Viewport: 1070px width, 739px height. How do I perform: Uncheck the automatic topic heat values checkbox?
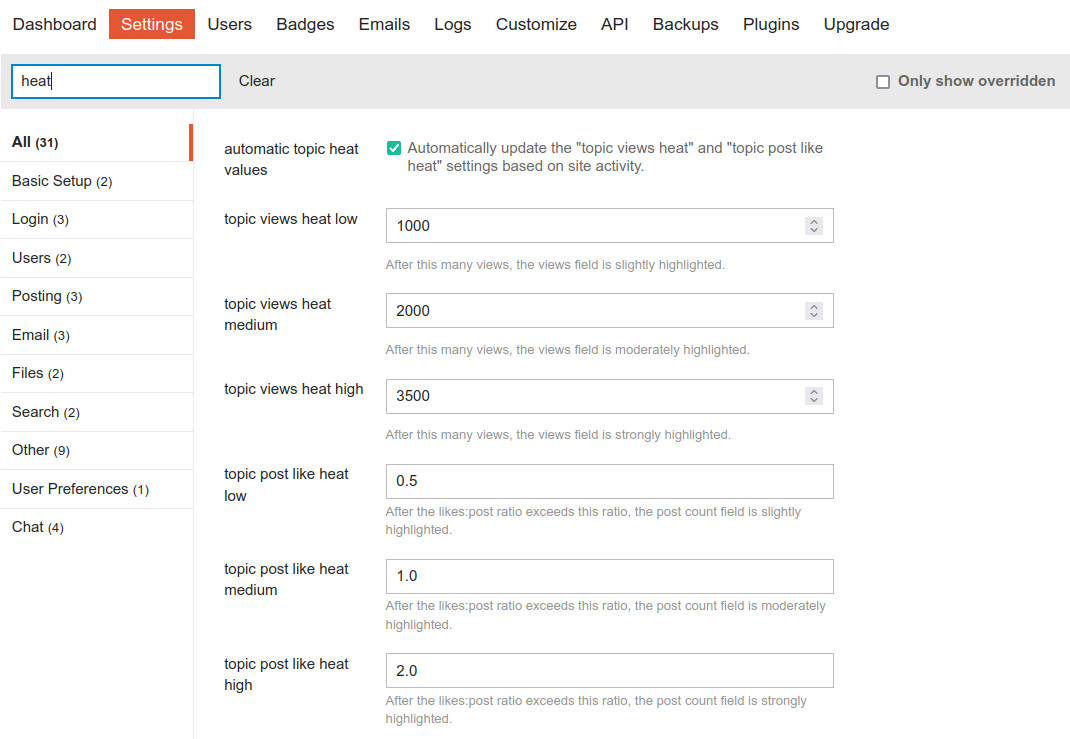click(394, 149)
